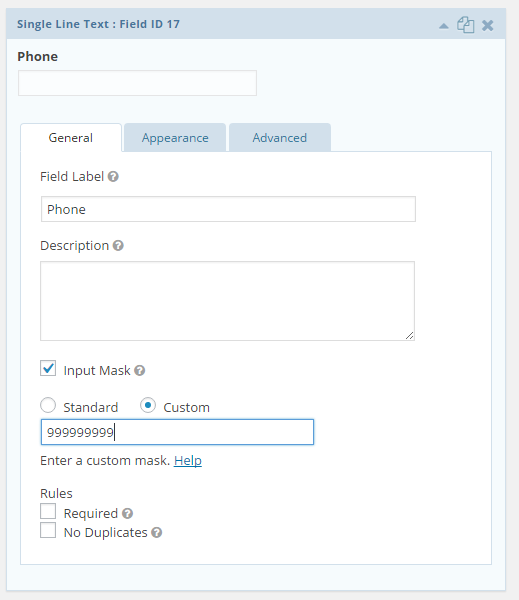Image resolution: width=519 pixels, height=600 pixels.
Task: Switch to the Appearance tab
Action: click(x=175, y=138)
